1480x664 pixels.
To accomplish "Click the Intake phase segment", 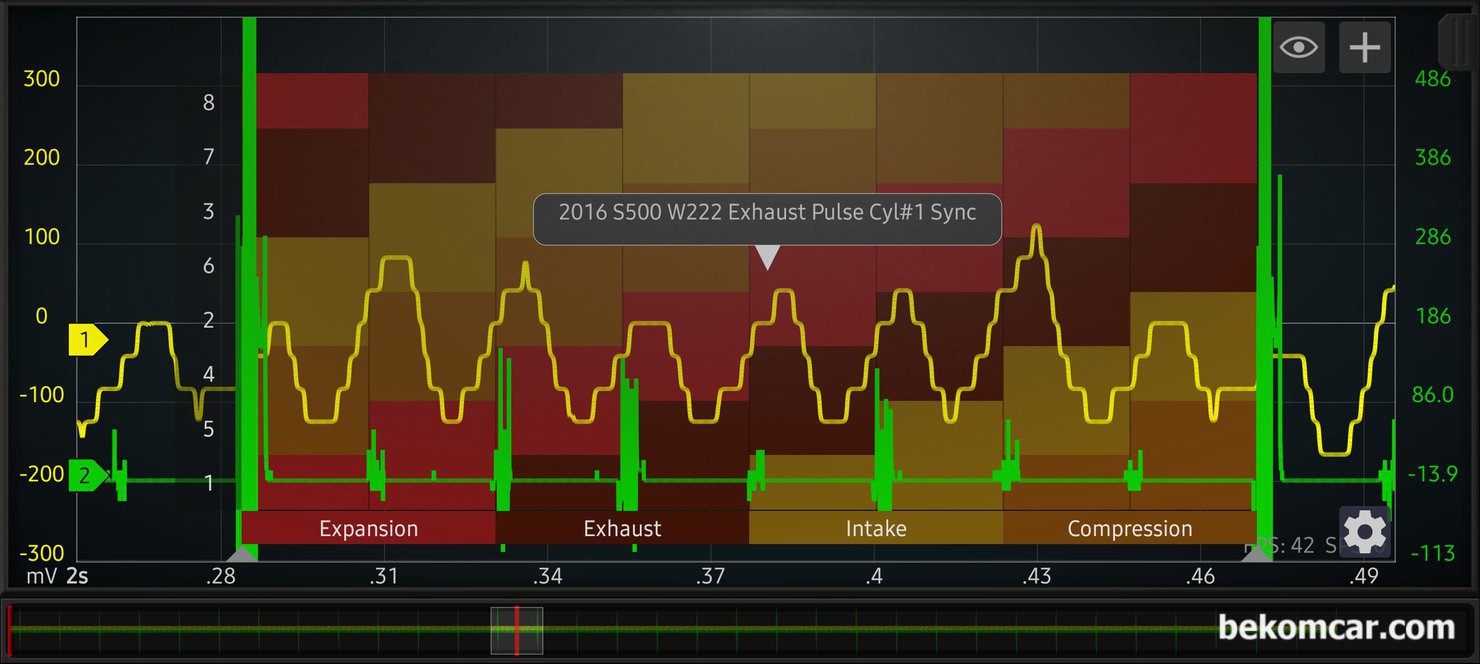I will pyautogui.click(x=876, y=529).
